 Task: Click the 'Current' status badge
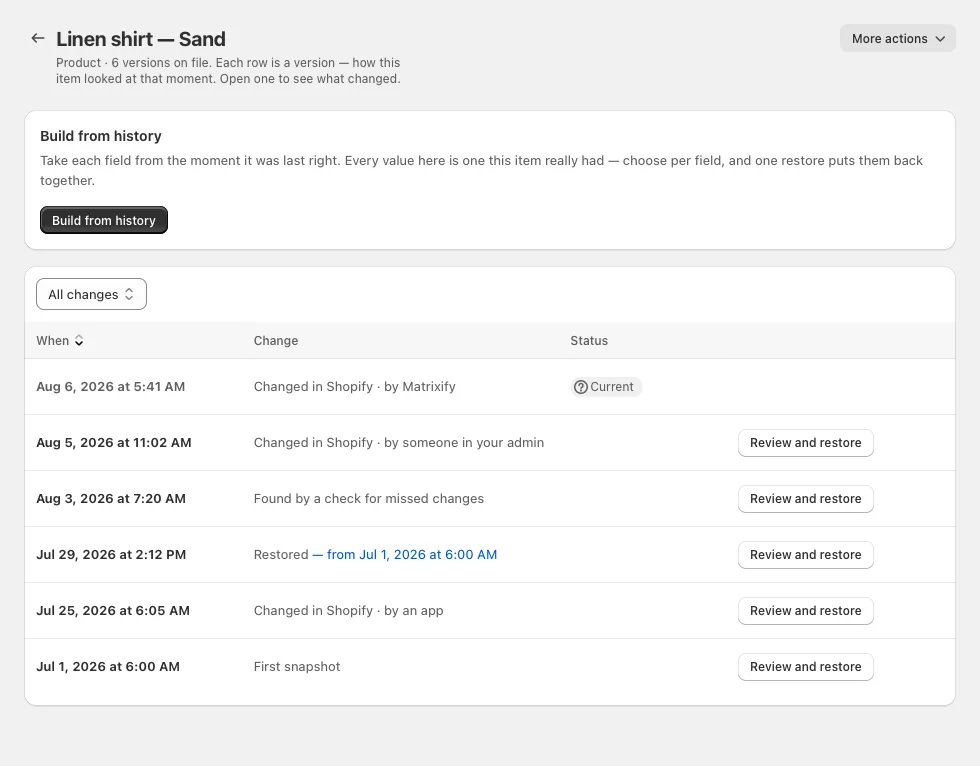pos(606,387)
